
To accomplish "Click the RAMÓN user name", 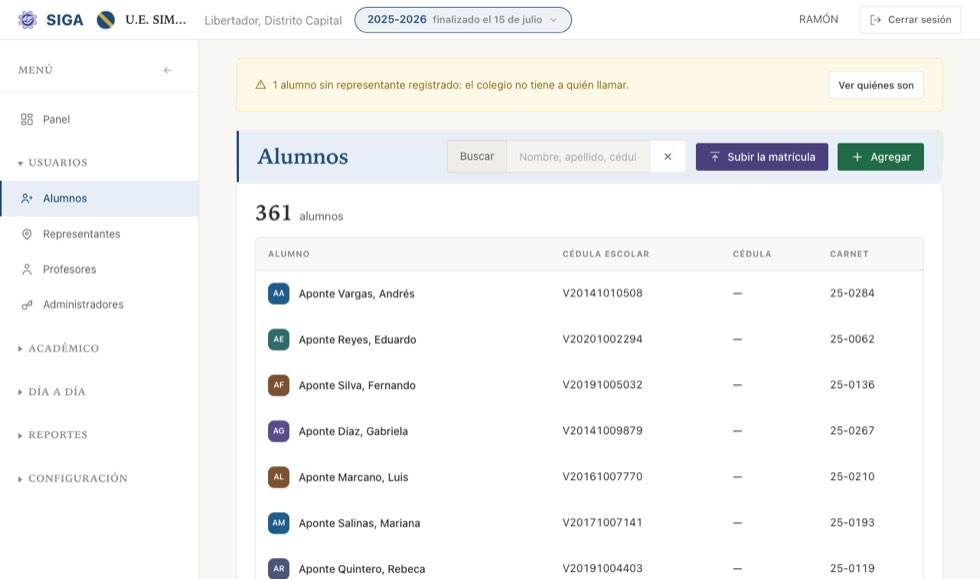I will click(x=819, y=19).
